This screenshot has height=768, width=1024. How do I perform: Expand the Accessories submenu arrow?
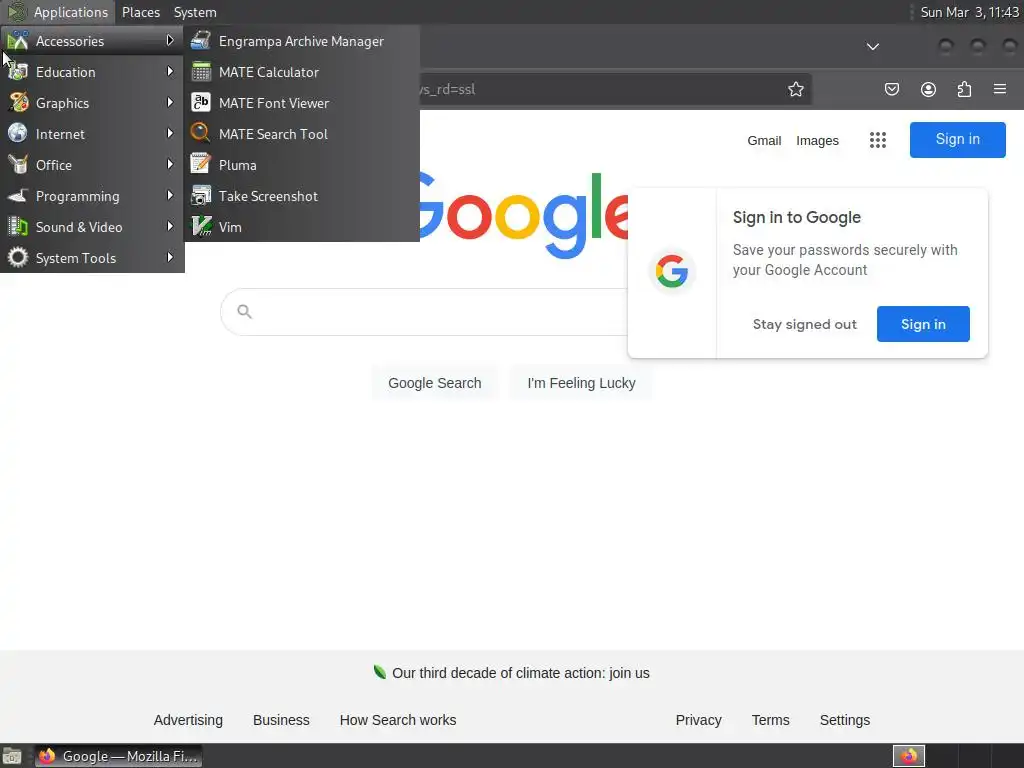point(170,40)
